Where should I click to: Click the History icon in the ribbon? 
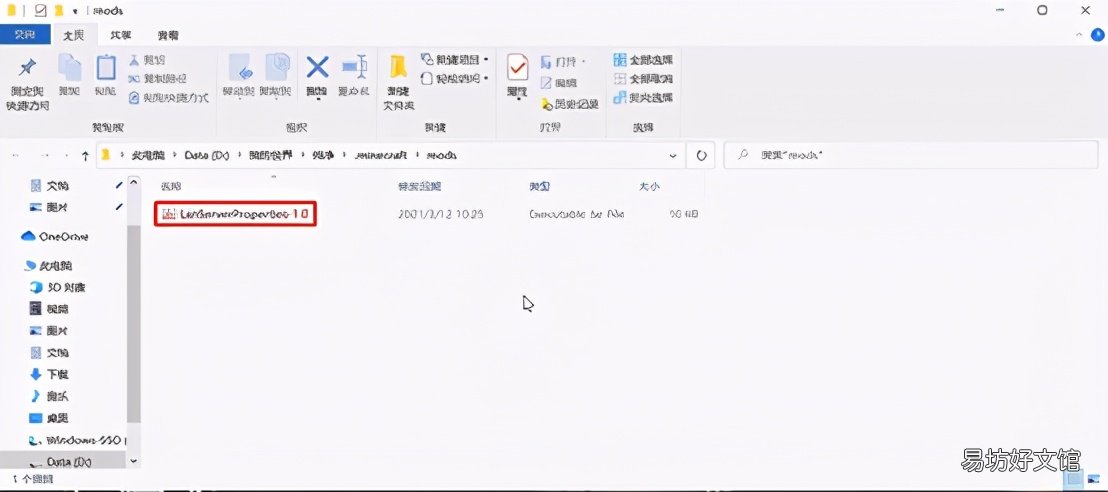point(570,104)
